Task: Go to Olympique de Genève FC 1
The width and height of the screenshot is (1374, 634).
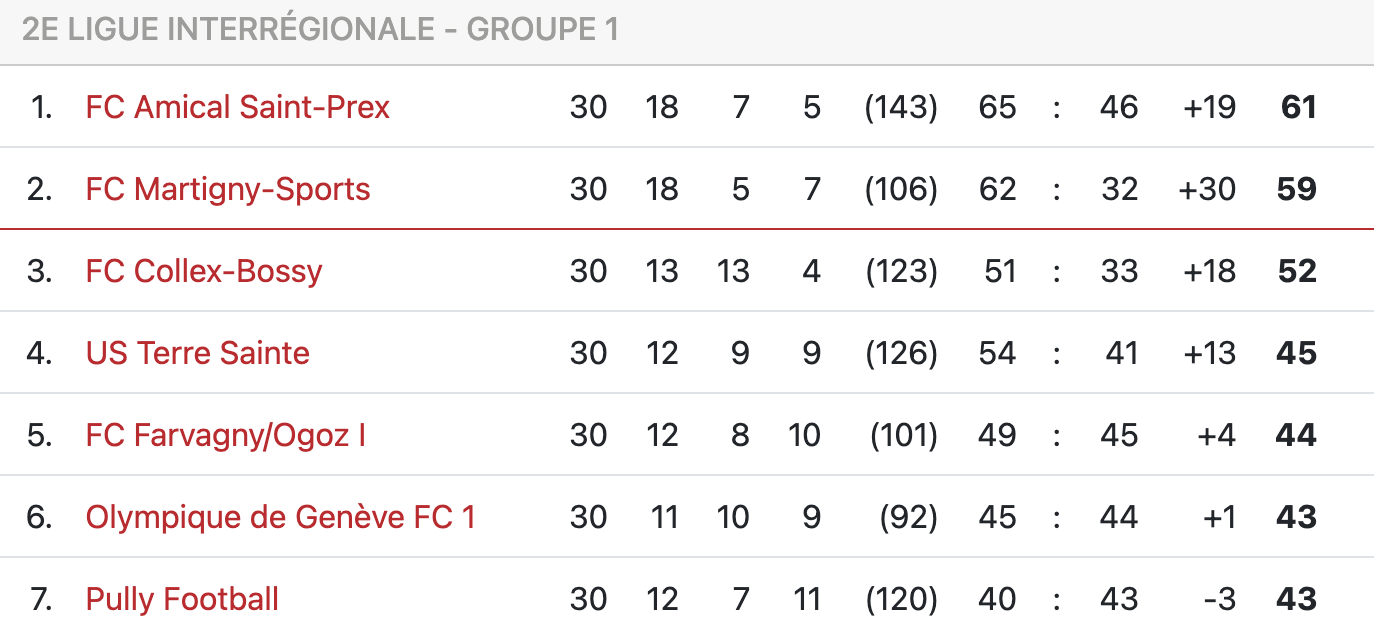Action: click(280, 517)
